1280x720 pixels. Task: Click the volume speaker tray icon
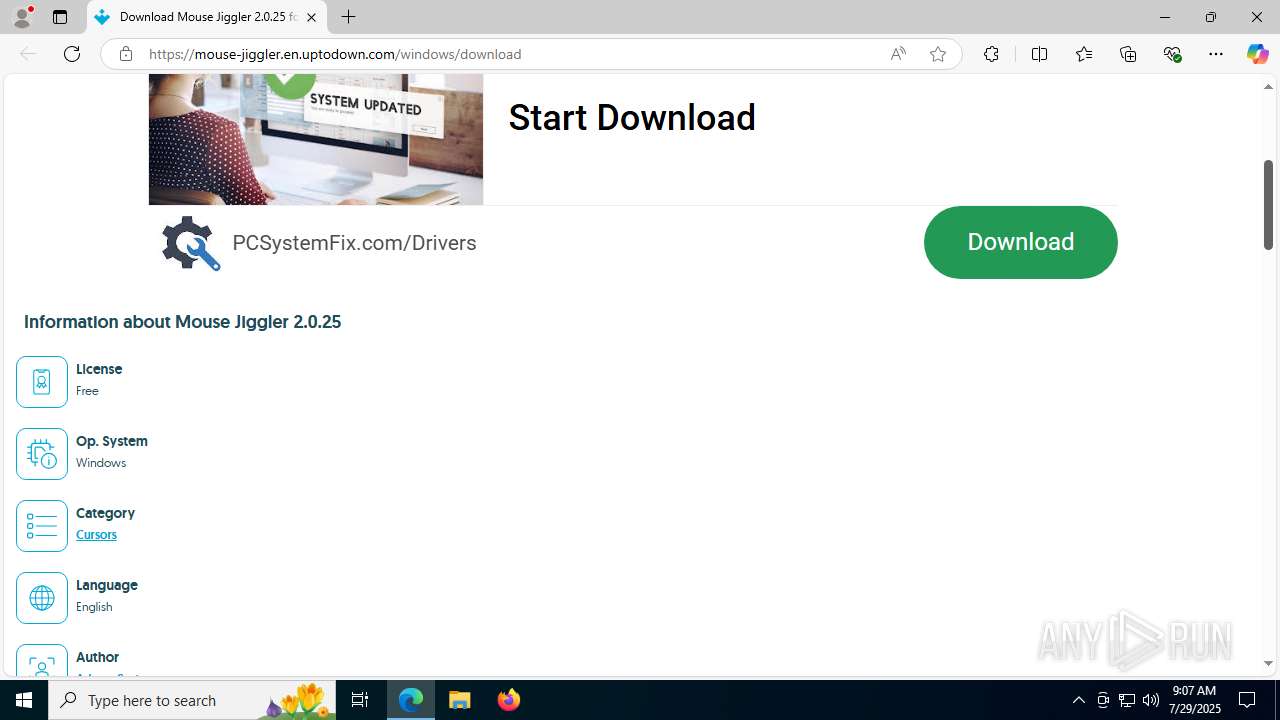click(x=1151, y=700)
